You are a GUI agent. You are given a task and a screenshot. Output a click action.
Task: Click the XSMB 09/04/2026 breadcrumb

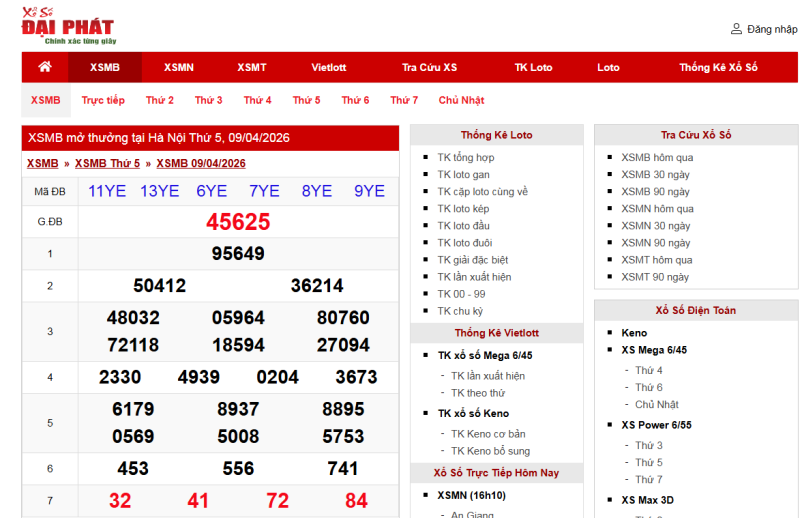tap(201, 163)
